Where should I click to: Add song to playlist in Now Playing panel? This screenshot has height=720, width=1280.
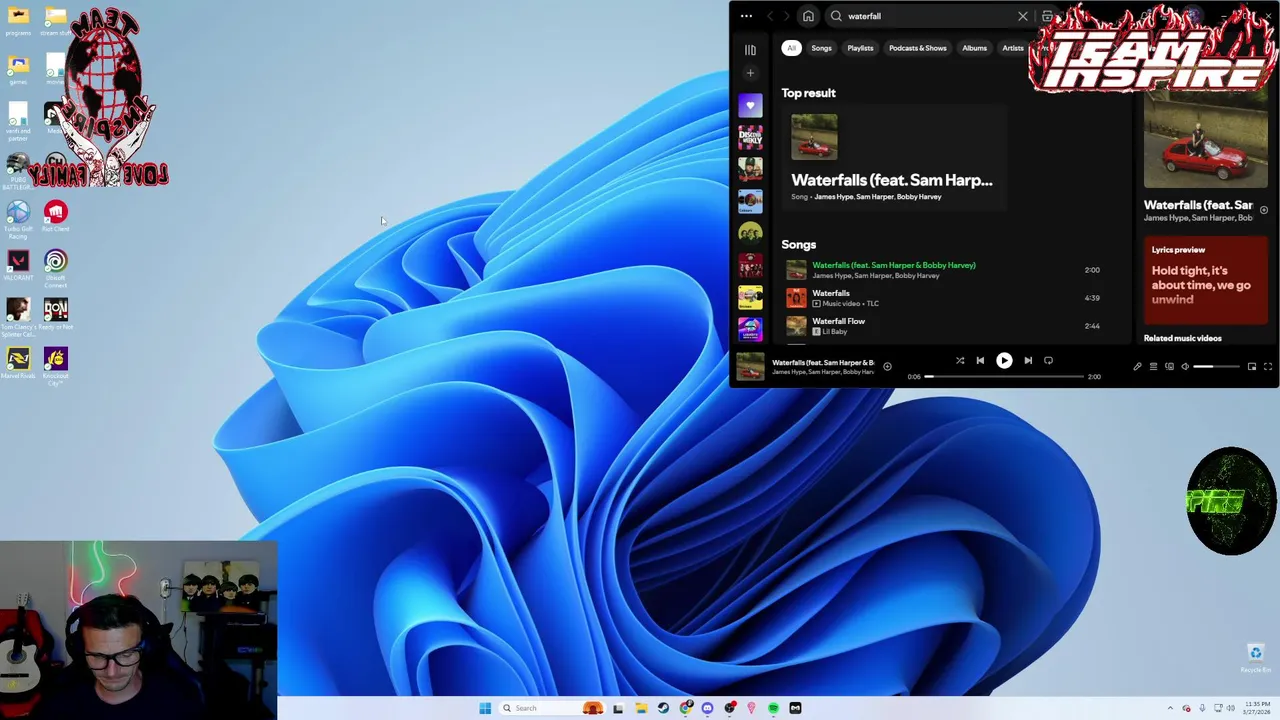(x=1263, y=210)
